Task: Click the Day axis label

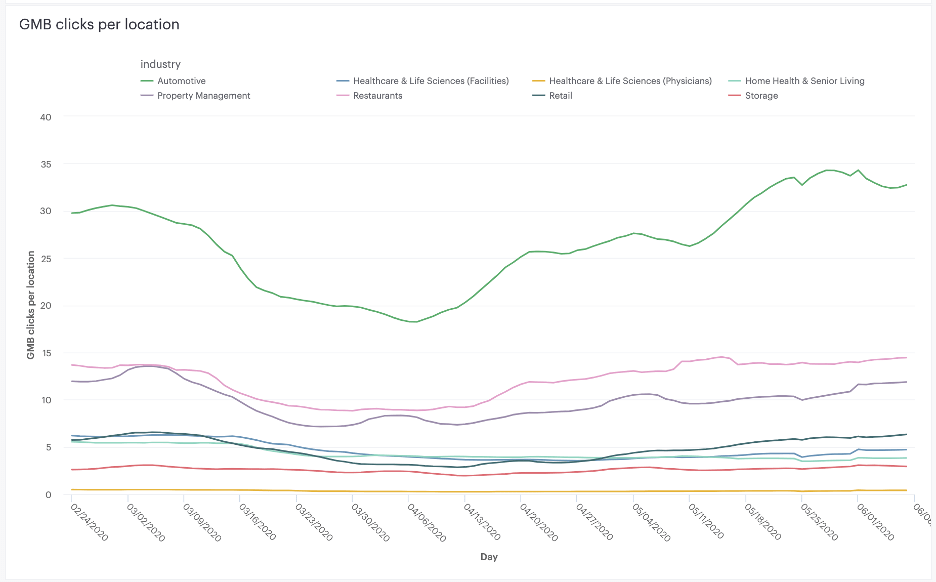Action: tap(489, 556)
